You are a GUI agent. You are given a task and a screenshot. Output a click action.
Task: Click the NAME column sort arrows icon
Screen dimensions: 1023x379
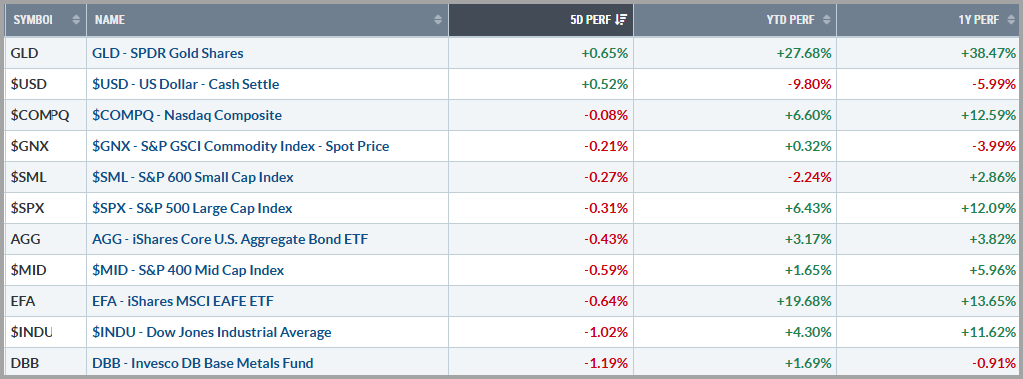[x=438, y=20]
